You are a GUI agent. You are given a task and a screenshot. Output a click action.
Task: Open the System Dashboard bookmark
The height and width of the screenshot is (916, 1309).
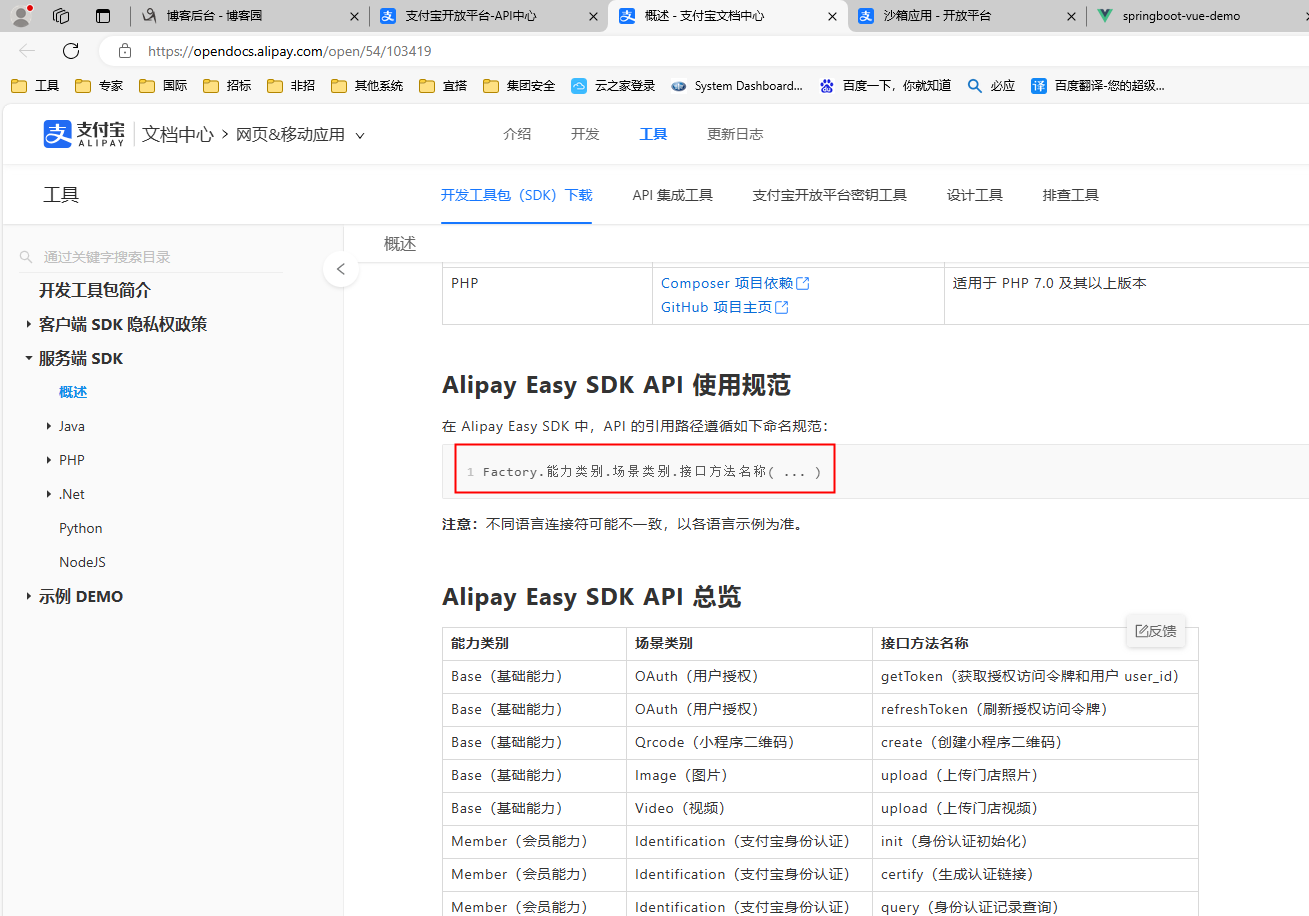pyautogui.click(x=737, y=86)
